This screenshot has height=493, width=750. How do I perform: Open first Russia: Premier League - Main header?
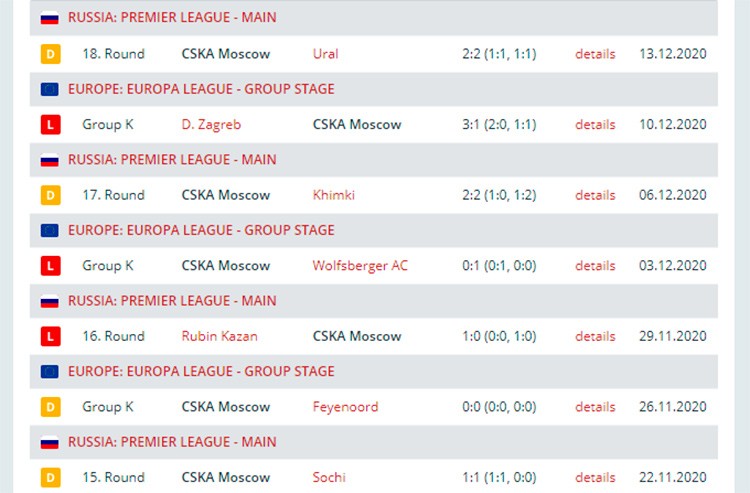point(172,18)
